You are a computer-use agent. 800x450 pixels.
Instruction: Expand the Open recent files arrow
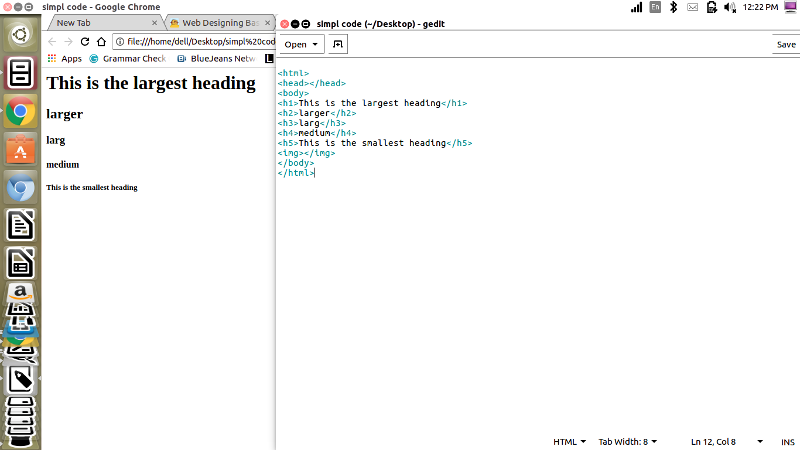click(x=315, y=44)
